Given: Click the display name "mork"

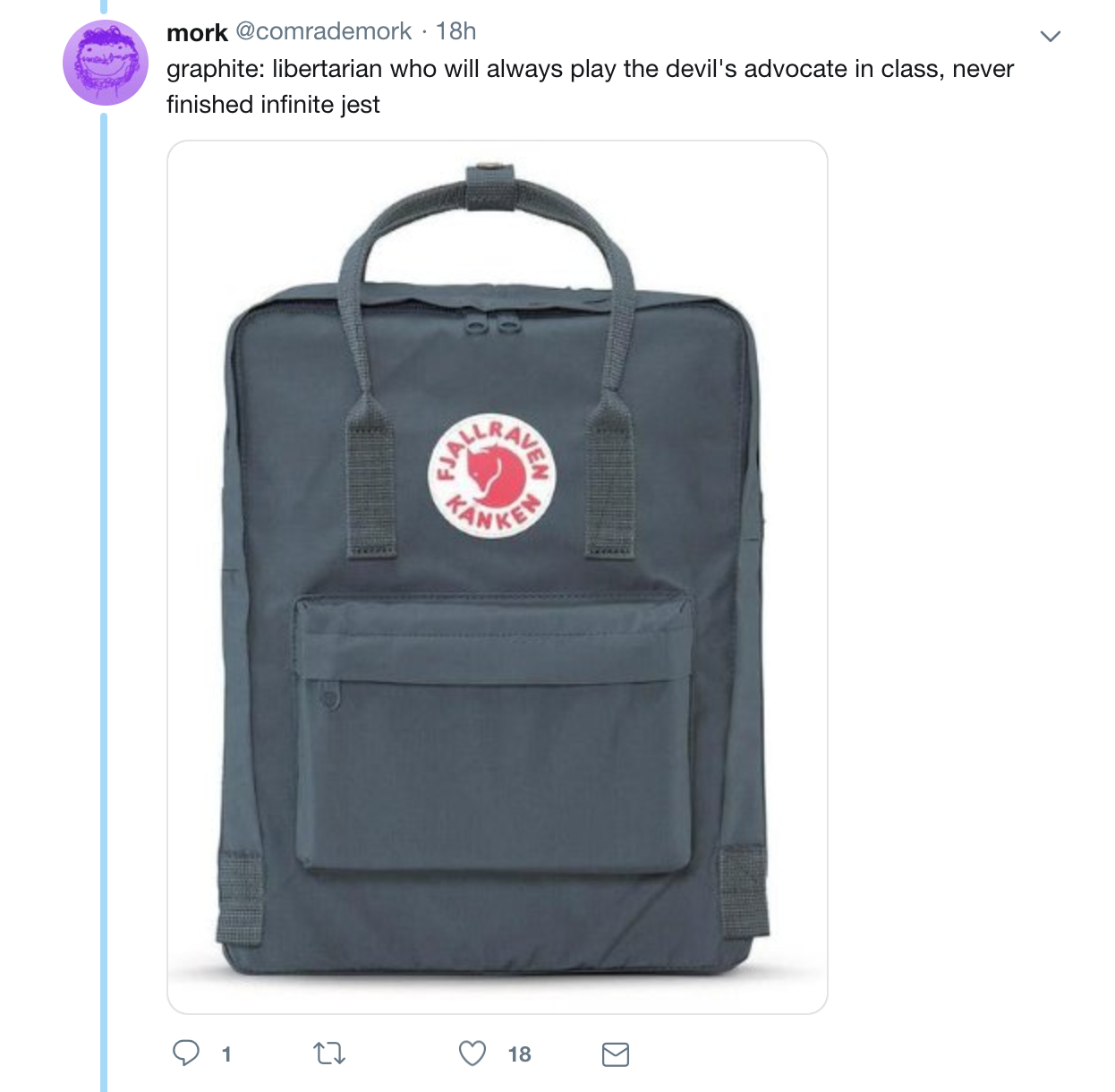Looking at the screenshot, I should [197, 32].
